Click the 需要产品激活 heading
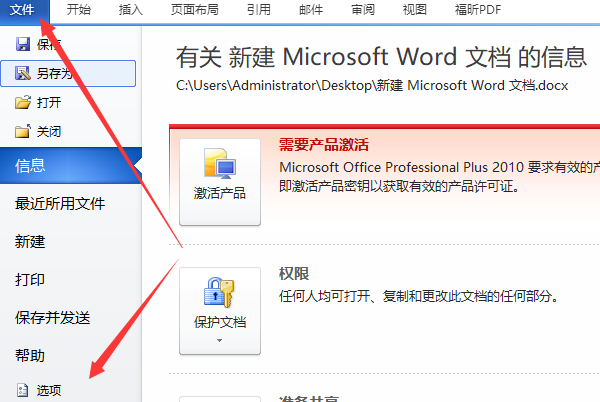This screenshot has height=402, width=600. pos(324,145)
